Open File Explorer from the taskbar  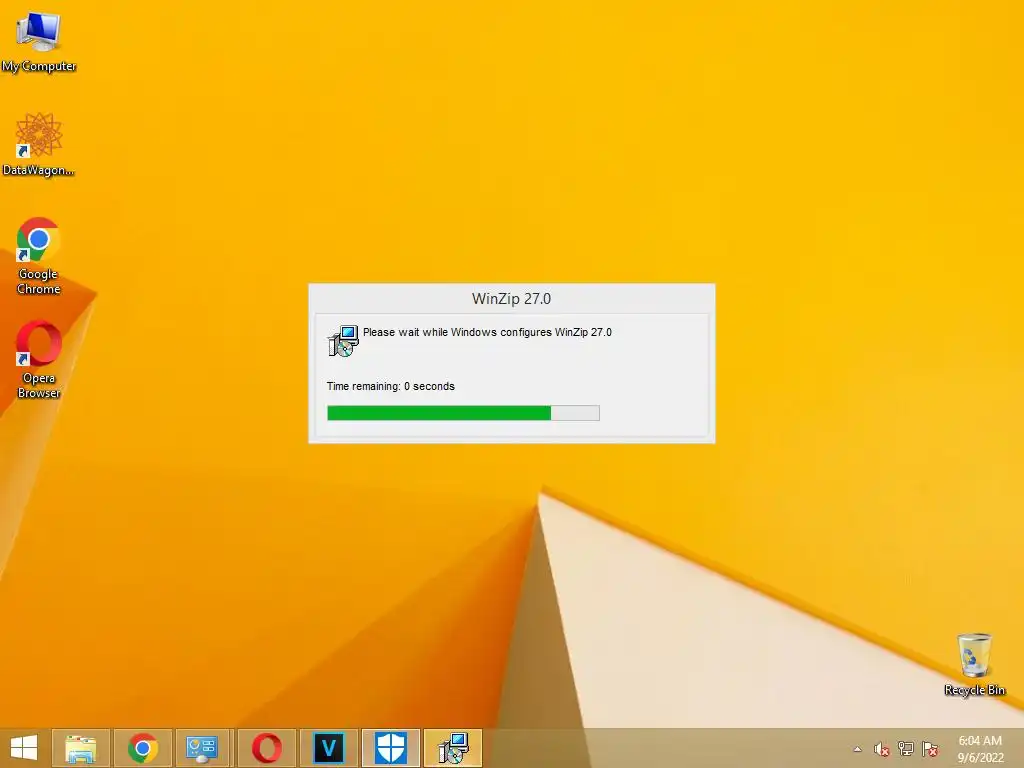pyautogui.click(x=81, y=748)
